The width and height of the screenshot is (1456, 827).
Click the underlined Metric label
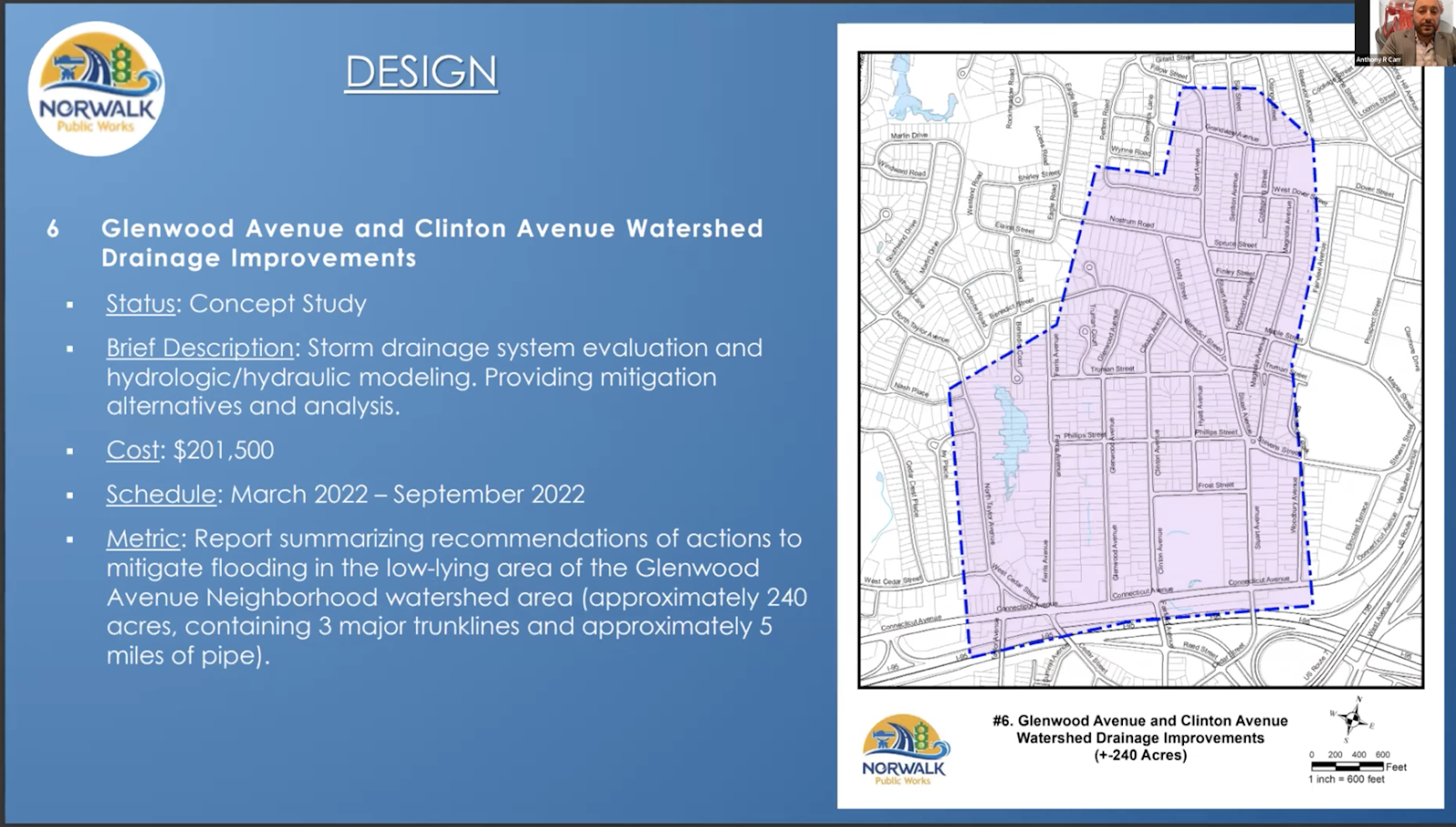(x=143, y=539)
